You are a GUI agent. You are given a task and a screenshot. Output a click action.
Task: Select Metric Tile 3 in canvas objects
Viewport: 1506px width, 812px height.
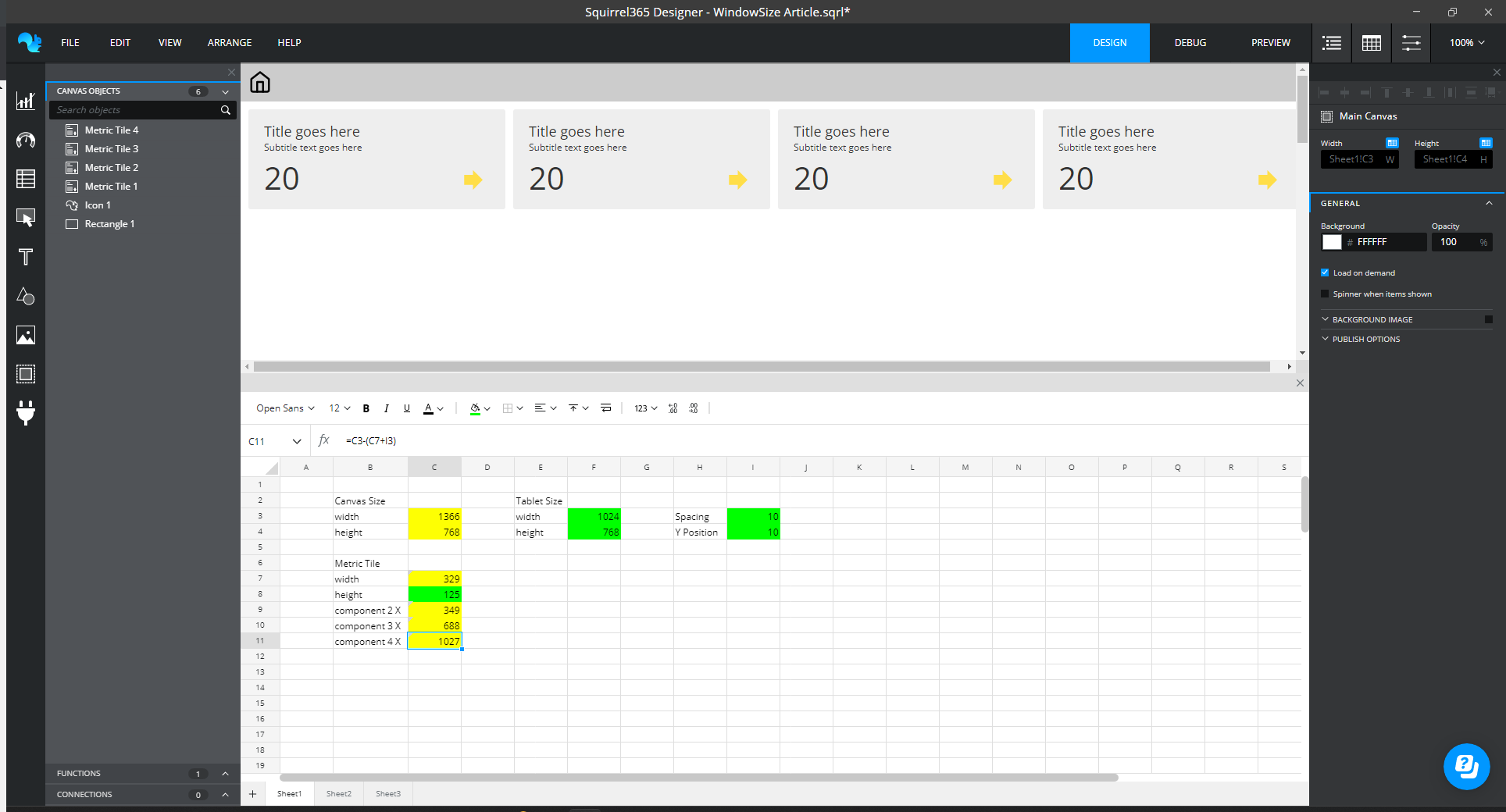[112, 149]
